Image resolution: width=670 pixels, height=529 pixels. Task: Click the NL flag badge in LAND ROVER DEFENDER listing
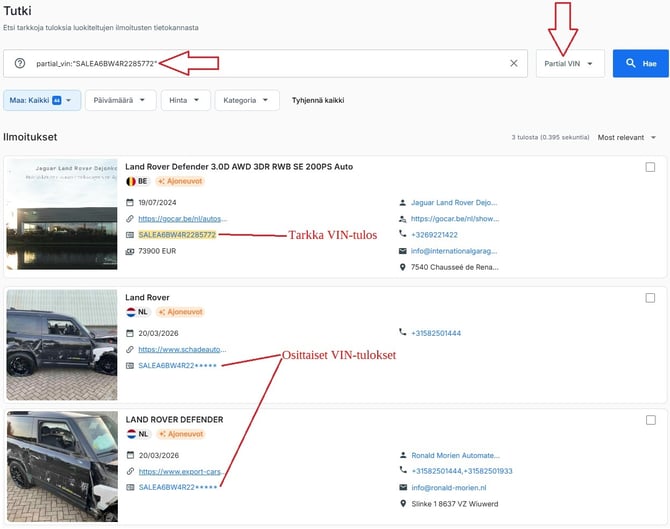pos(138,434)
